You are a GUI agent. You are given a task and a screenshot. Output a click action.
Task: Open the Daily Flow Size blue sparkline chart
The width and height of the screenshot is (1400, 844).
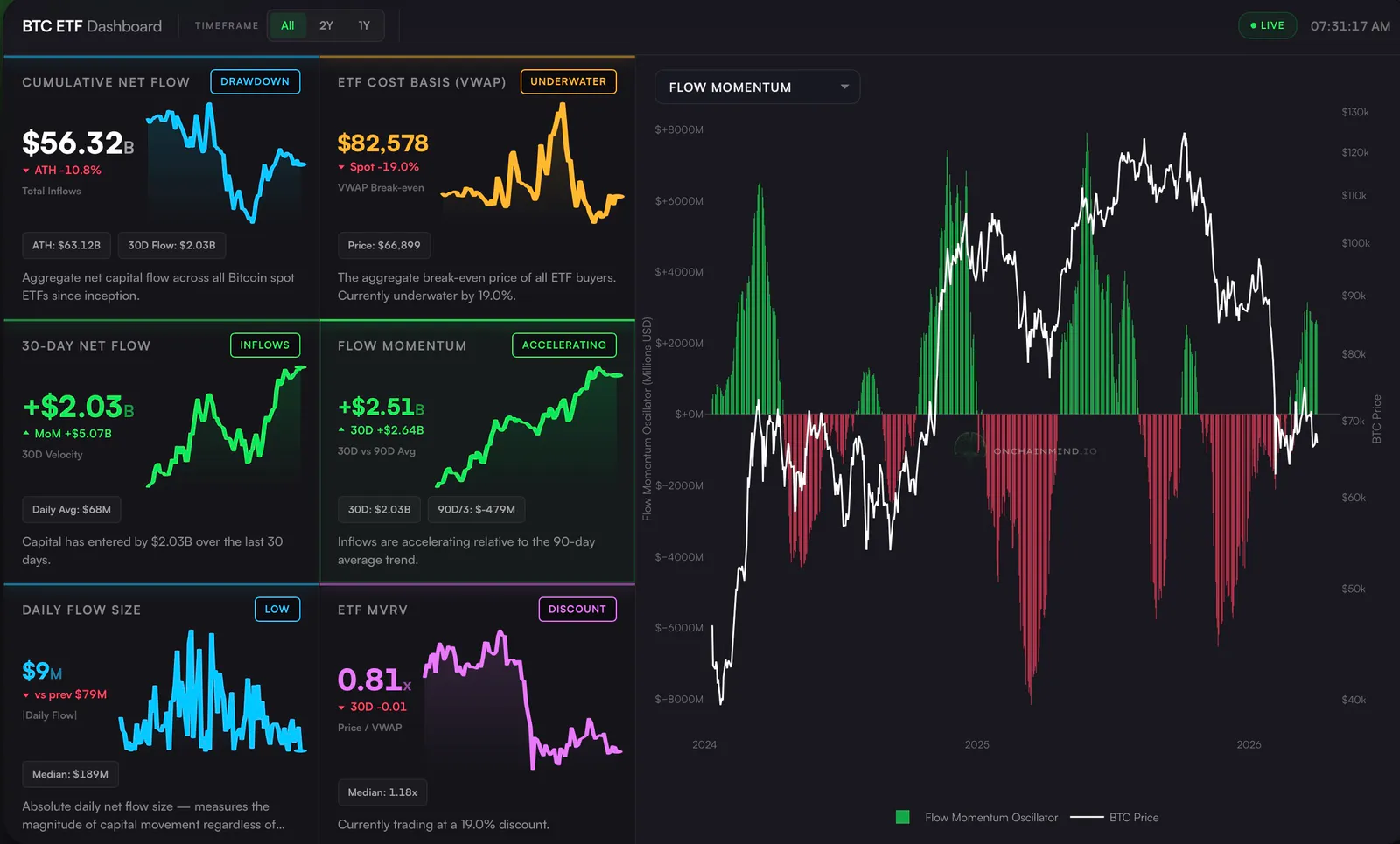[213, 691]
